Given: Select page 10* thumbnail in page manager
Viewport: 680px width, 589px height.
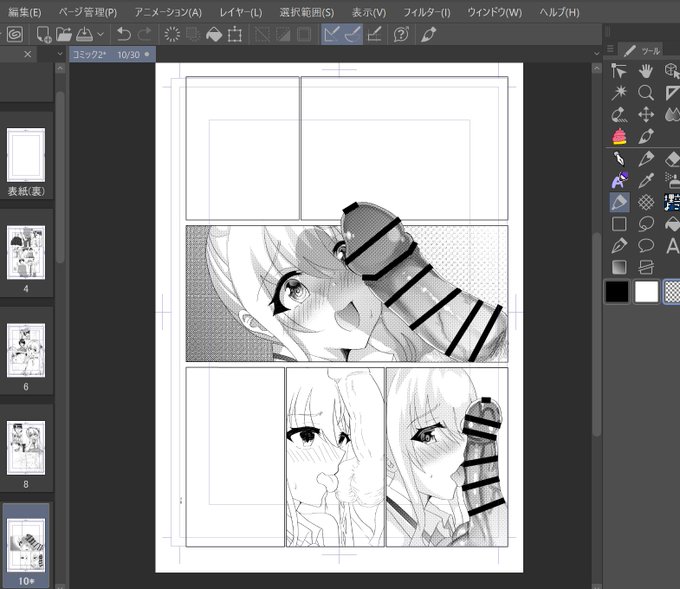Looking at the screenshot, I should (x=26, y=546).
